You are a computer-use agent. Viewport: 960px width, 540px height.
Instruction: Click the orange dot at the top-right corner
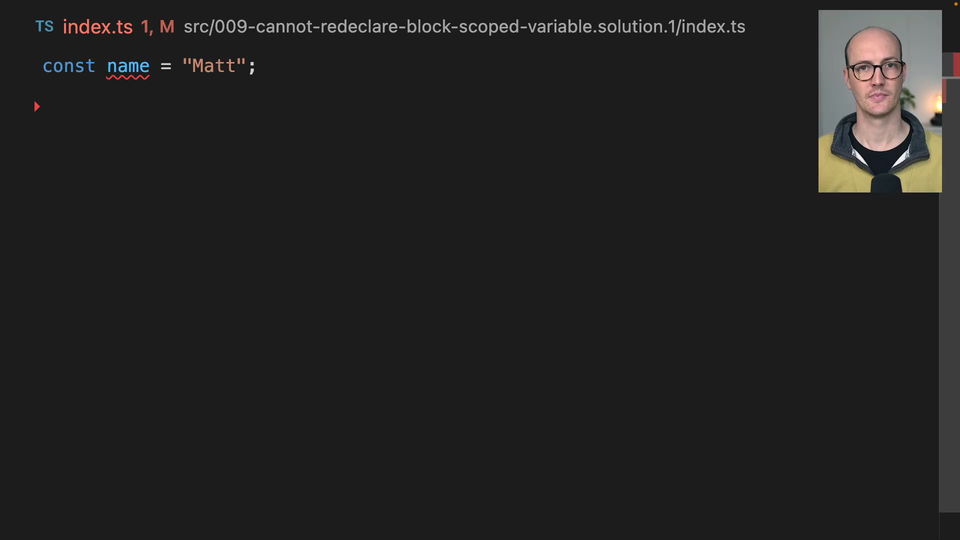coord(955,3)
